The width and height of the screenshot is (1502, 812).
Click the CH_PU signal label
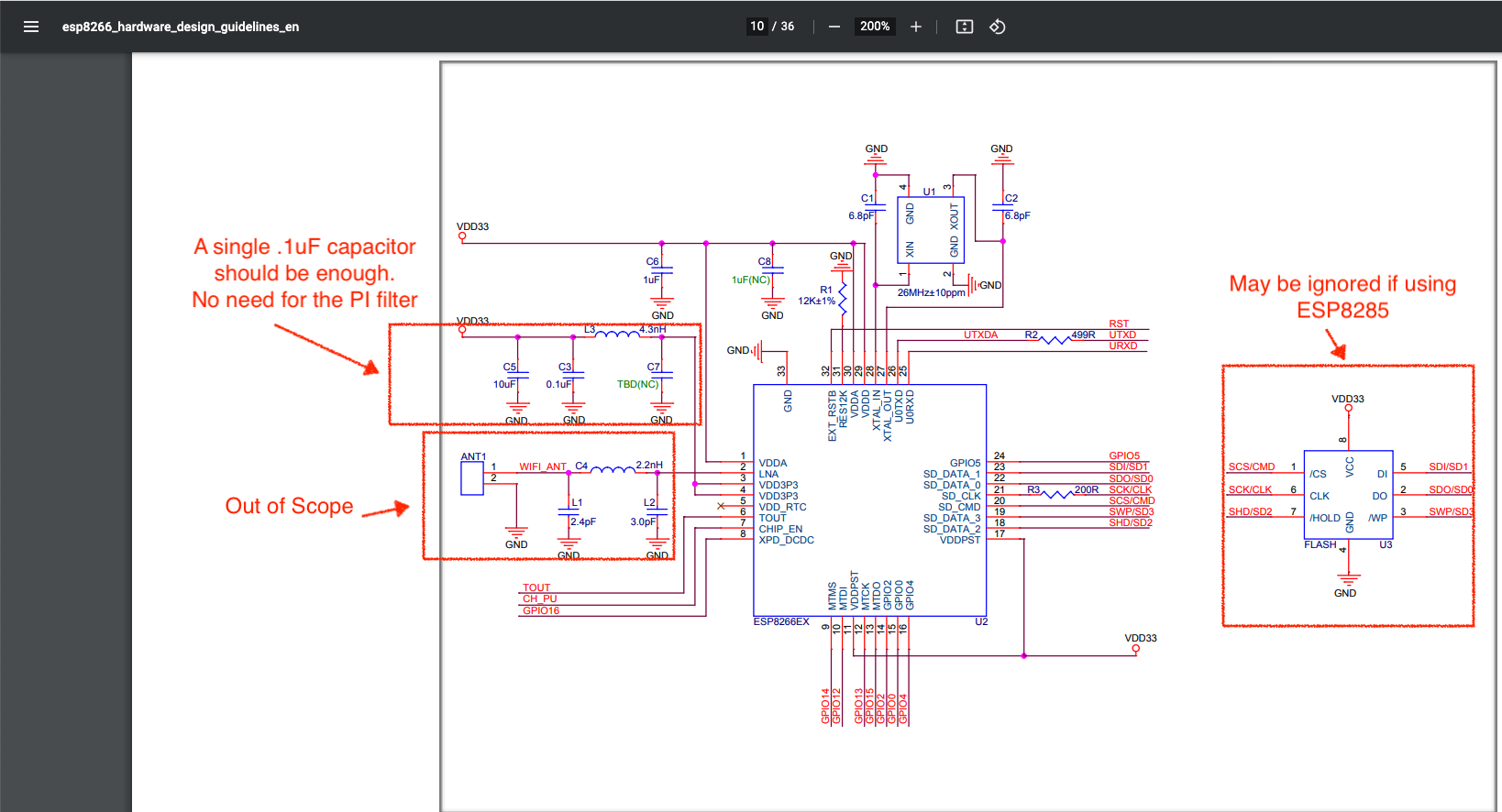(540, 598)
